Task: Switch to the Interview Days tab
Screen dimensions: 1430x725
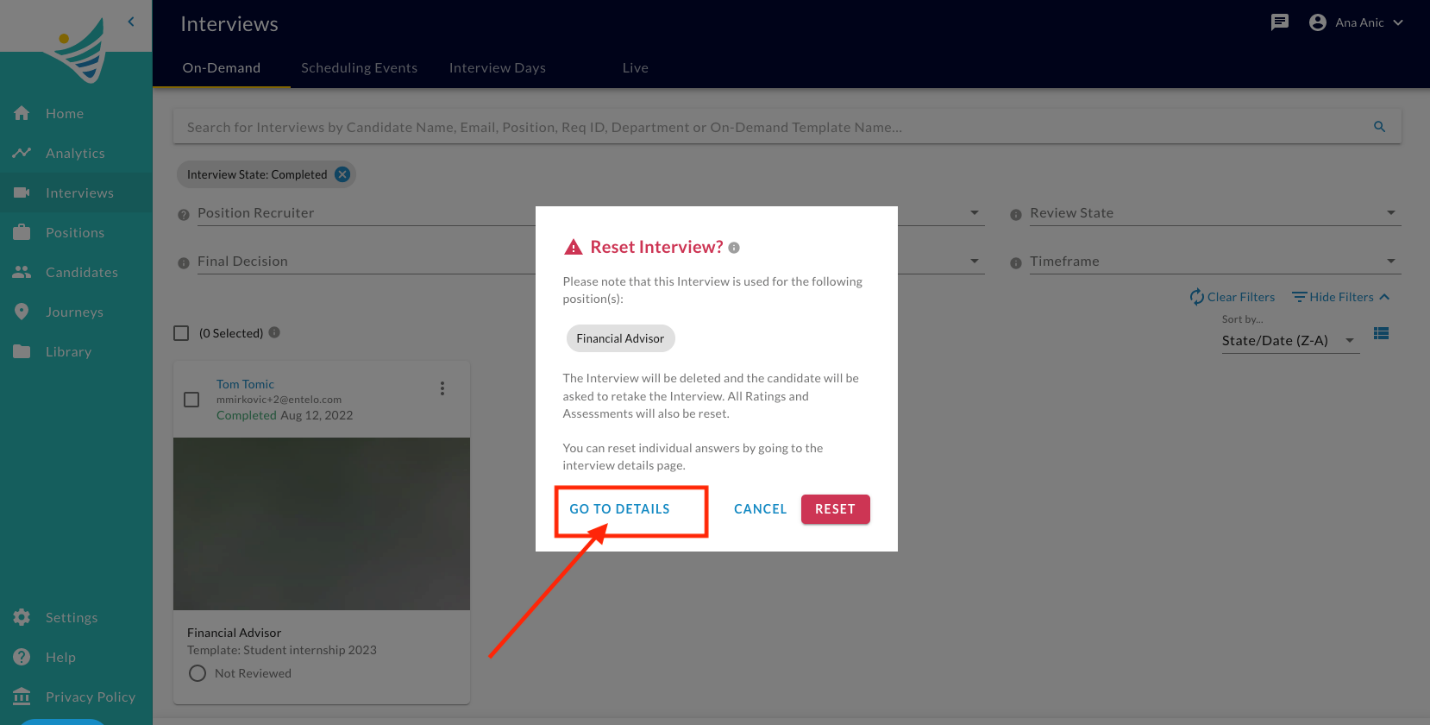Action: click(x=497, y=68)
